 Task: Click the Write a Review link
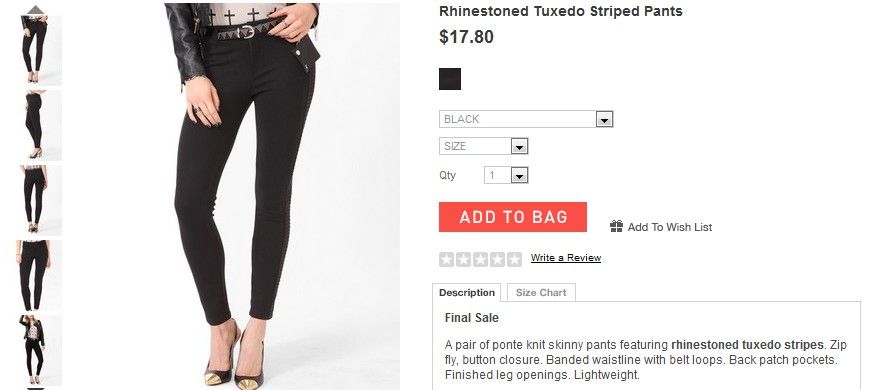coord(565,258)
